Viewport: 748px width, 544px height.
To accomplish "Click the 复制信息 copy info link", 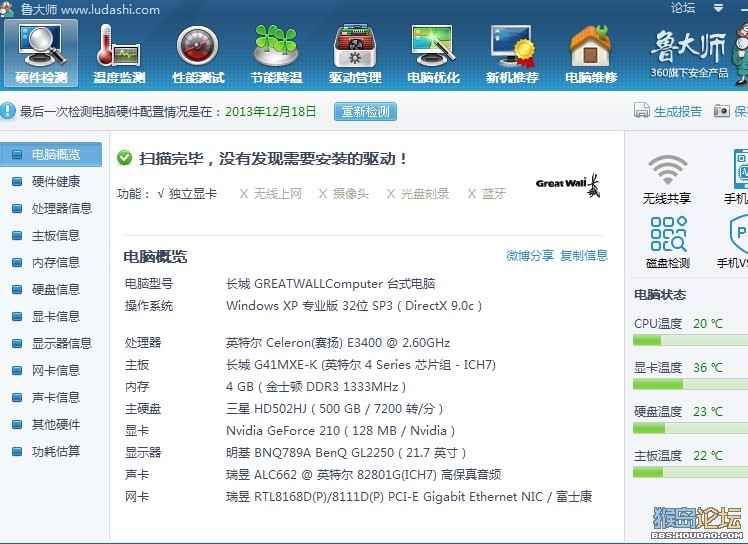I will point(584,255).
